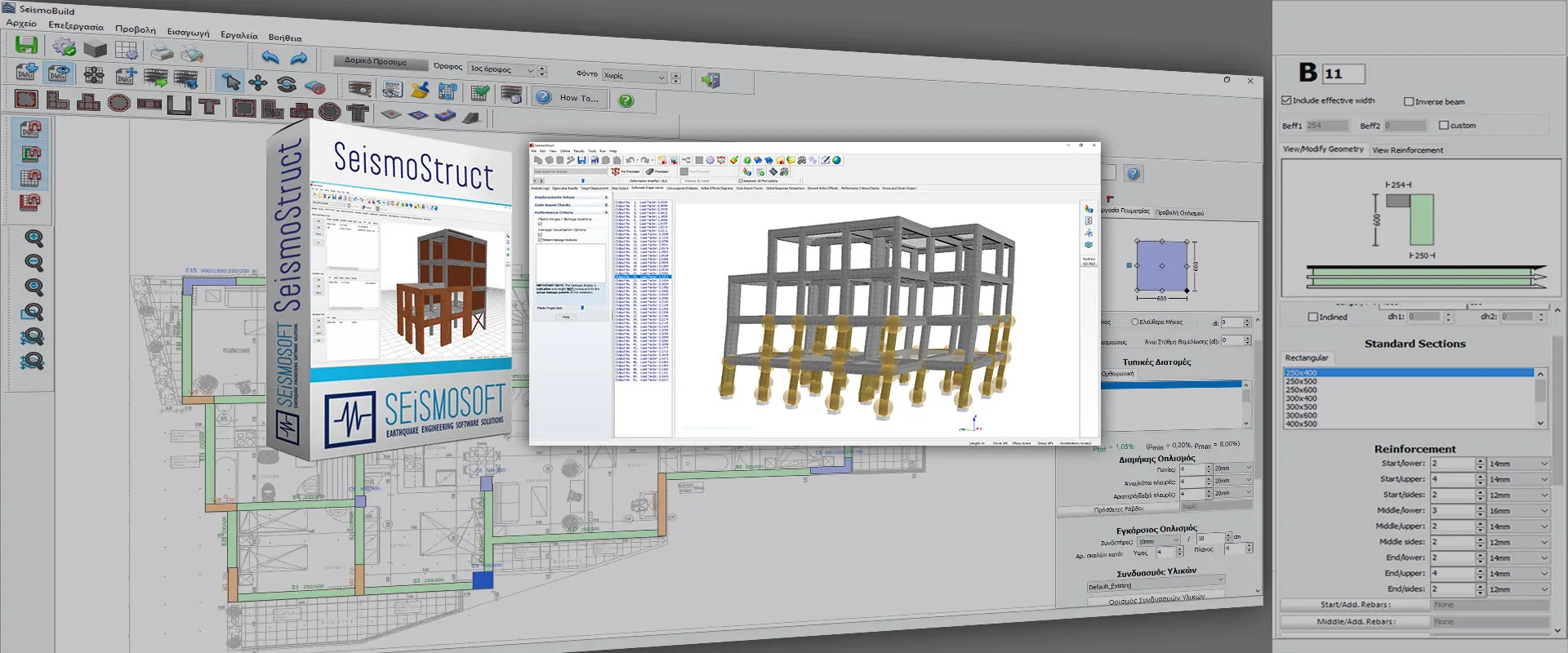Open the Προβολή menu
This screenshot has width=1568, height=653.
135,29
